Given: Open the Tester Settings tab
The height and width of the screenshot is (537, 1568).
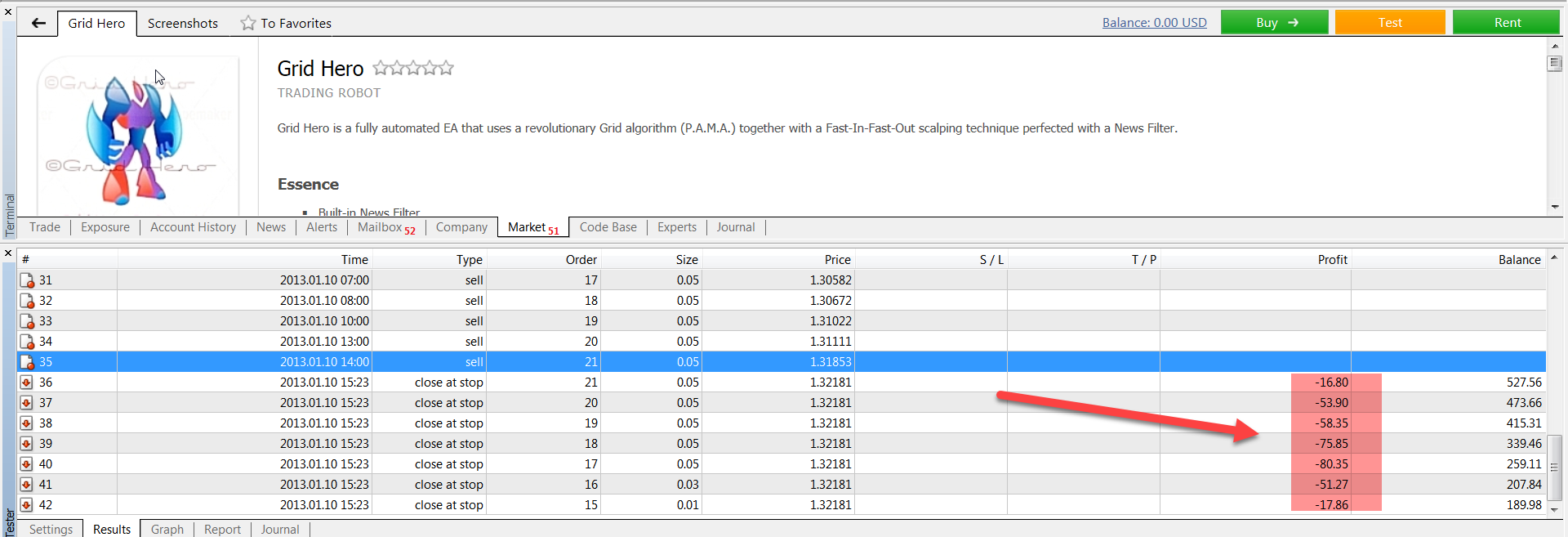Looking at the screenshot, I should coord(51,529).
